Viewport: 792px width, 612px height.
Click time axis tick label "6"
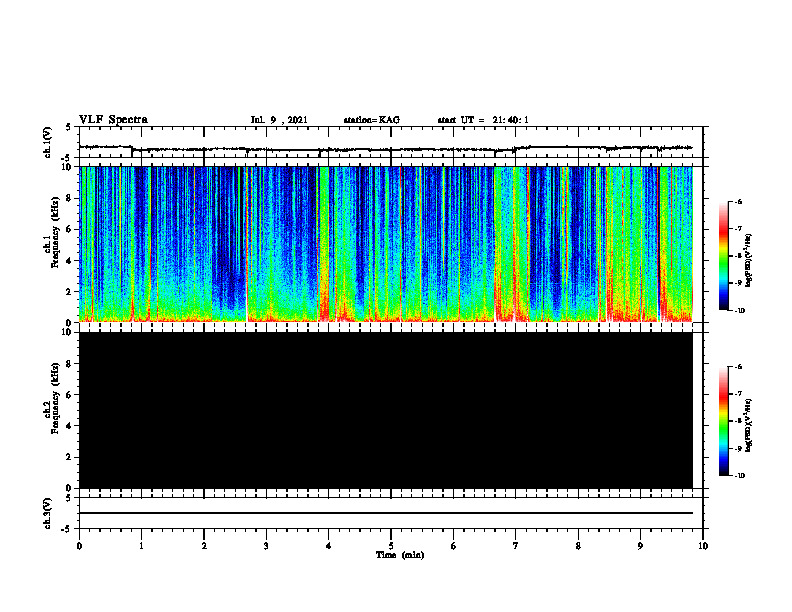pyautogui.click(x=453, y=546)
